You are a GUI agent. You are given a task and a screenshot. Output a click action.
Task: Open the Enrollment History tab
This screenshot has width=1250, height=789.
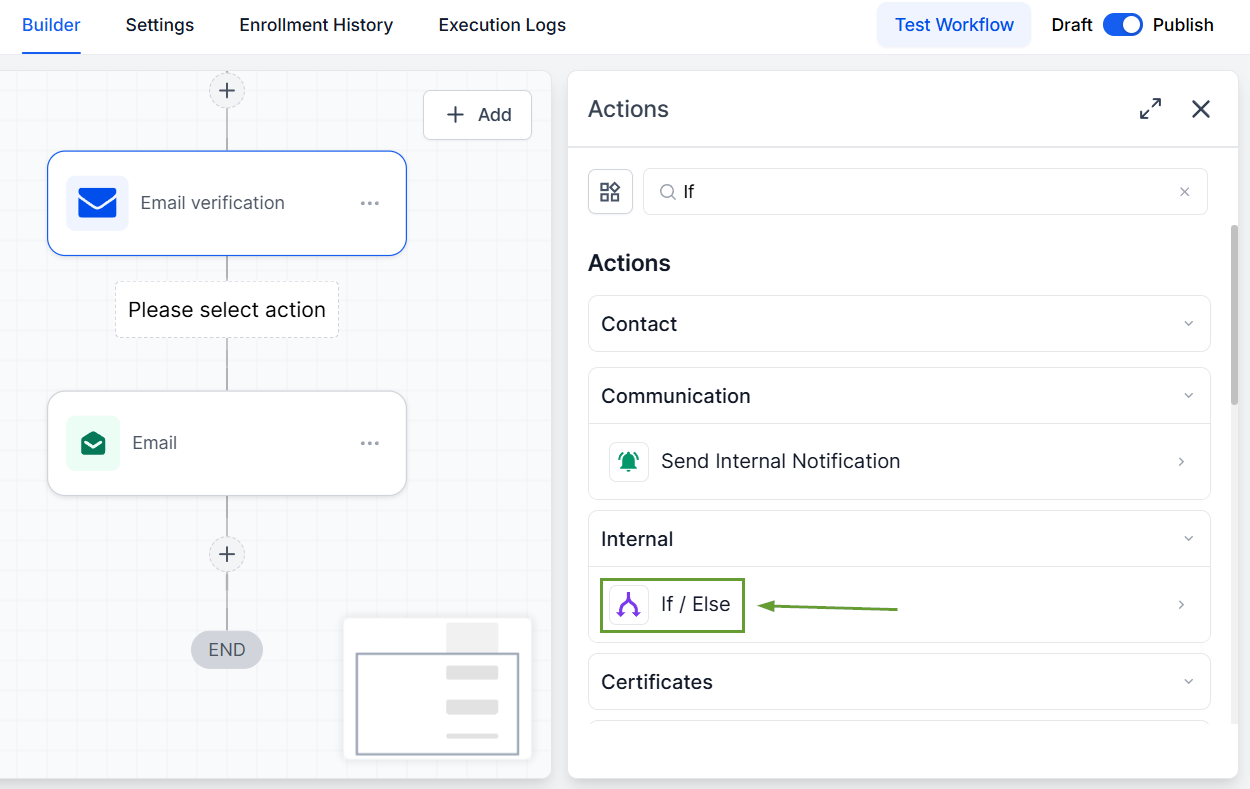pos(316,25)
